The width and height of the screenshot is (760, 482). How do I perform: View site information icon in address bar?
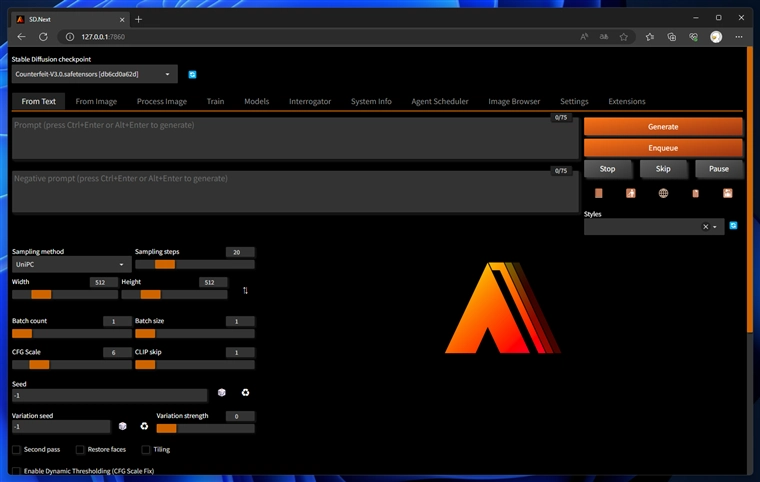(70, 37)
